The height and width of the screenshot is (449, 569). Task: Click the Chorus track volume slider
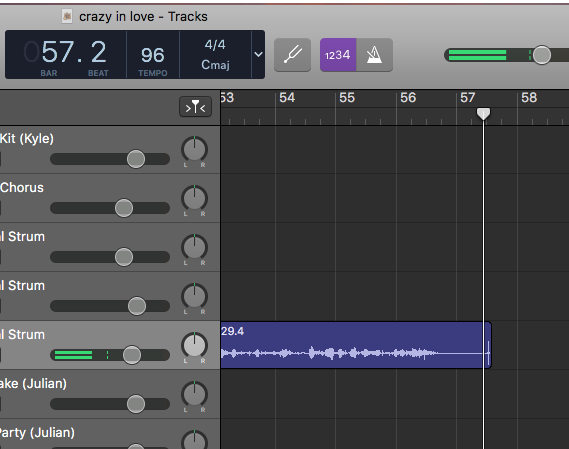pyautogui.click(x=110, y=208)
